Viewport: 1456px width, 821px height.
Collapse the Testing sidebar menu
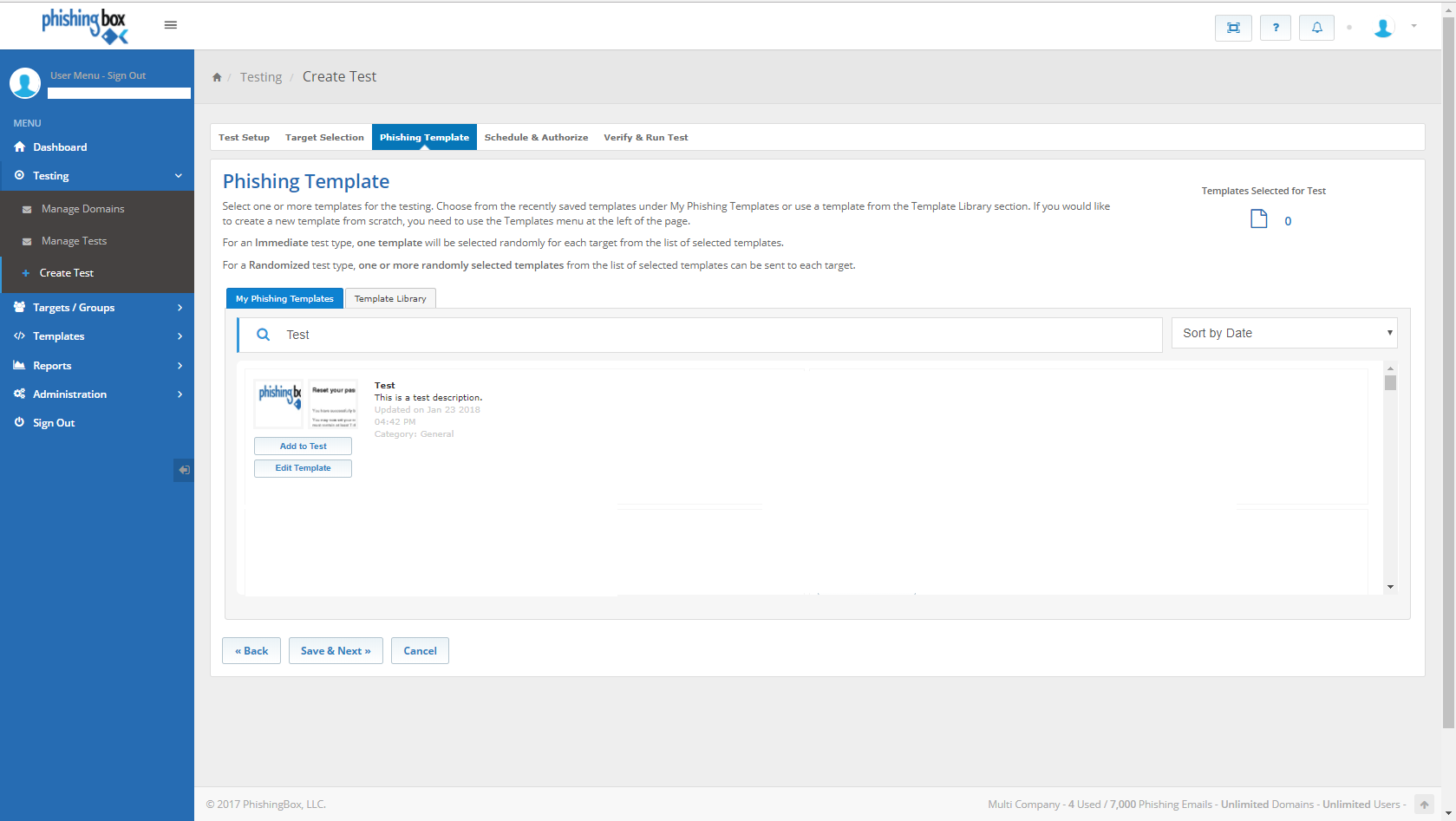(x=97, y=176)
